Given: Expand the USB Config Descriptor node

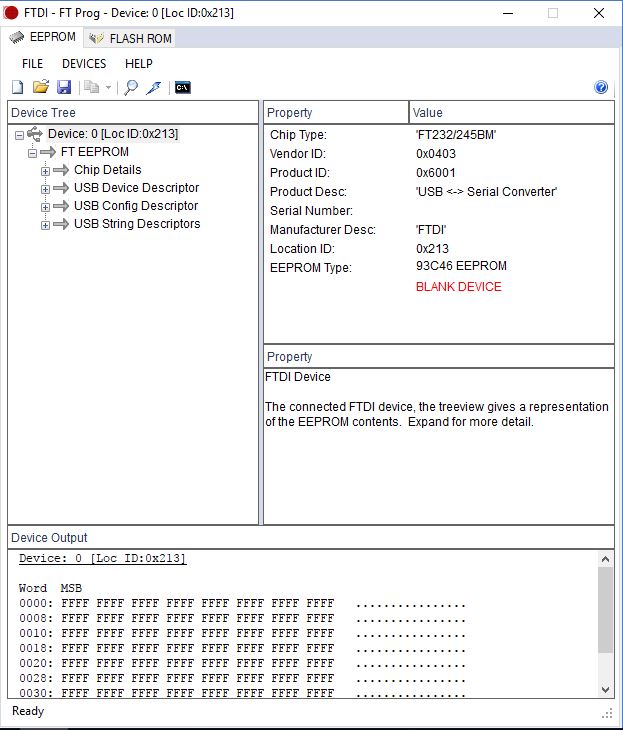Looking at the screenshot, I should click(45, 207).
